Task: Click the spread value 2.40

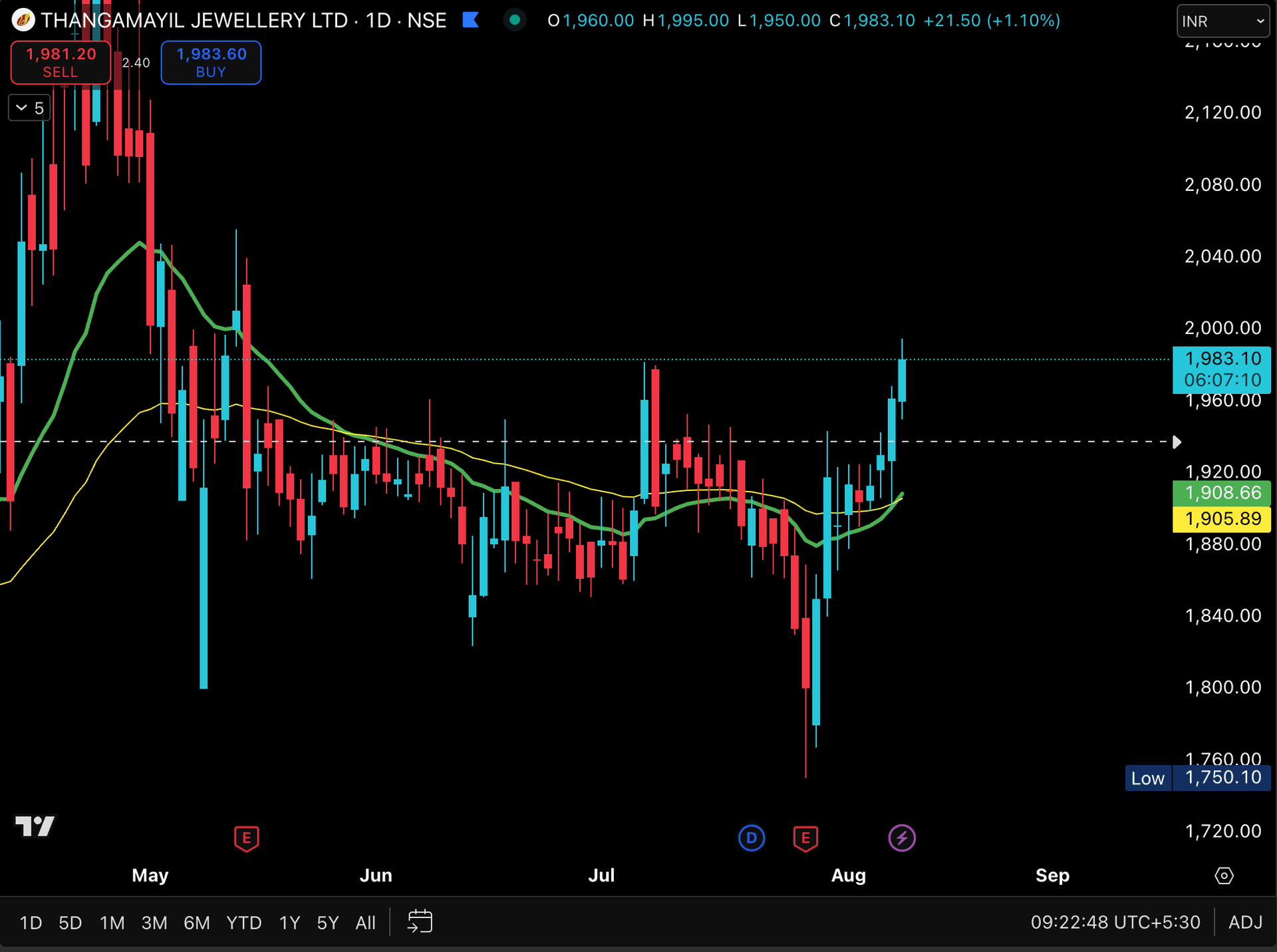Action: (136, 63)
